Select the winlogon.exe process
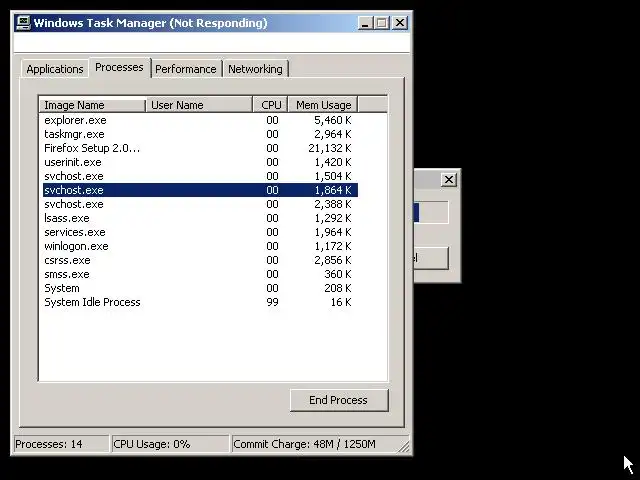Image resolution: width=640 pixels, height=480 pixels. 200,246
